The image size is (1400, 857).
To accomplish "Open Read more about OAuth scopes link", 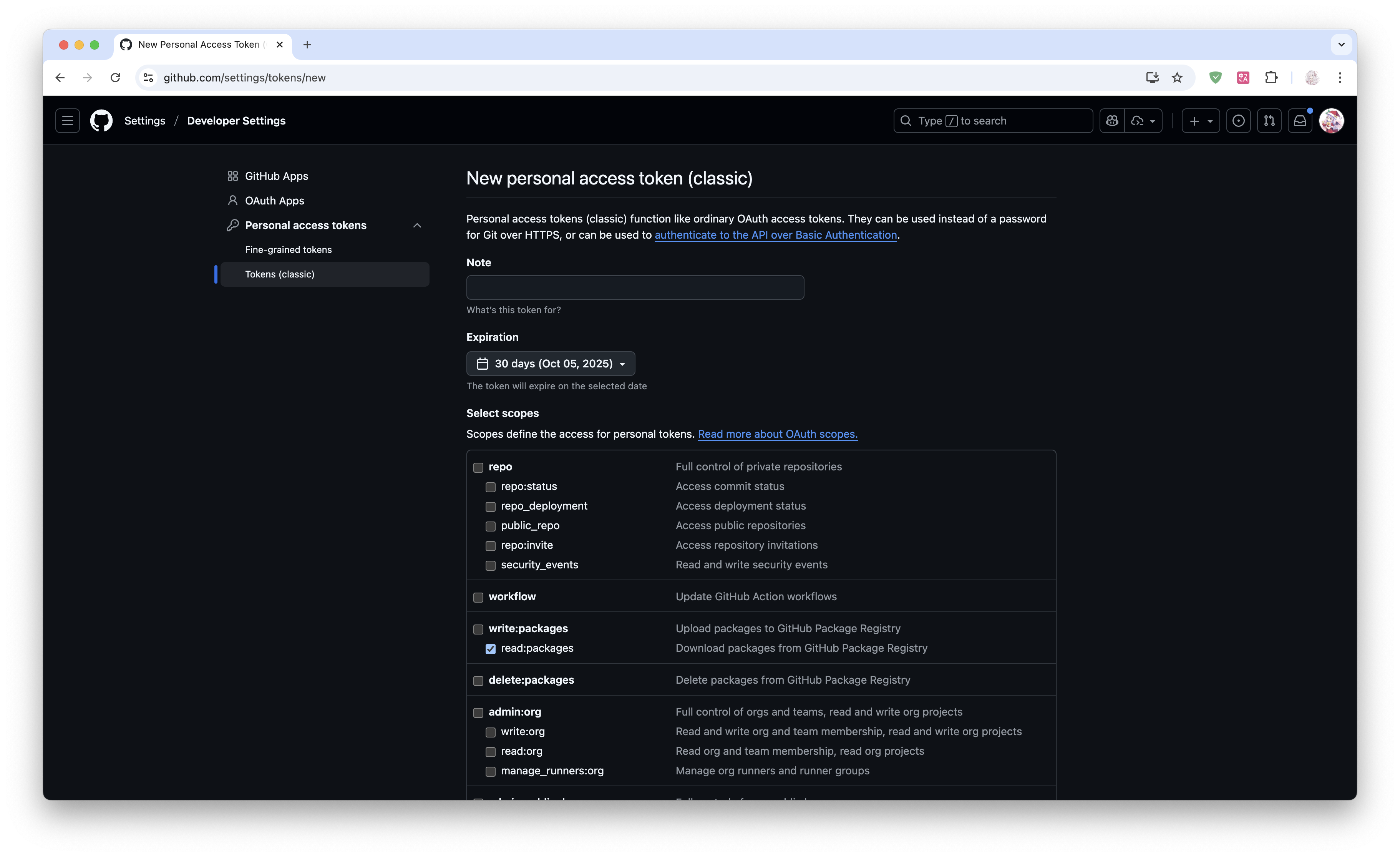I will coord(778,433).
